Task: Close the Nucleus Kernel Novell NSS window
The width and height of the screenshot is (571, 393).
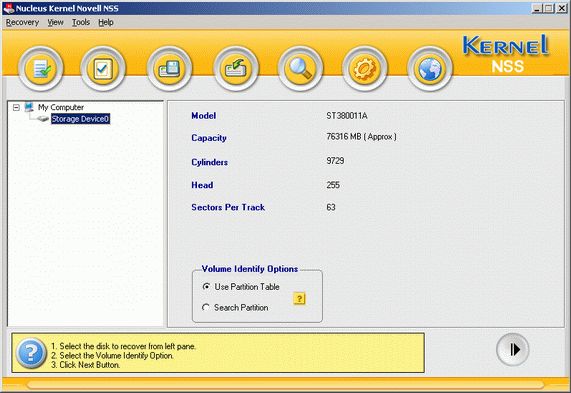Action: tap(562, 8)
